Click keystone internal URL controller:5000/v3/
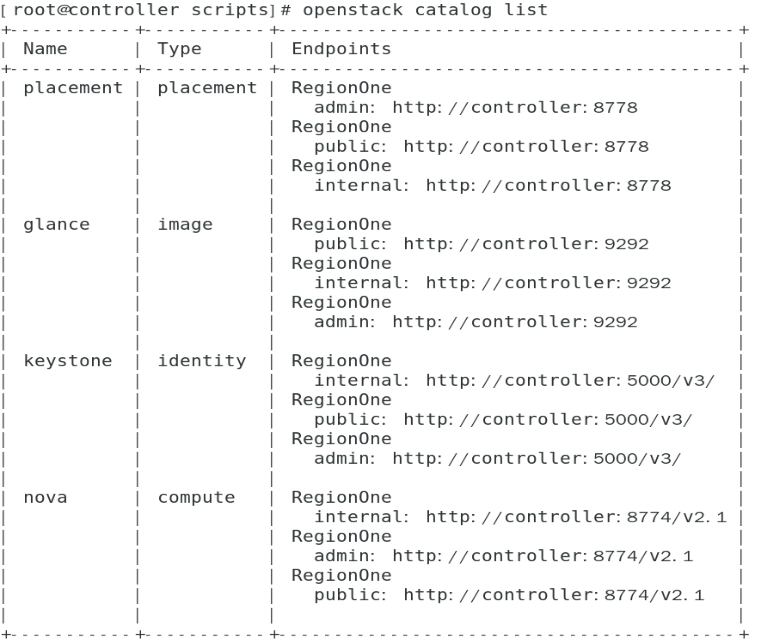This screenshot has height=643, width=762. [571, 380]
